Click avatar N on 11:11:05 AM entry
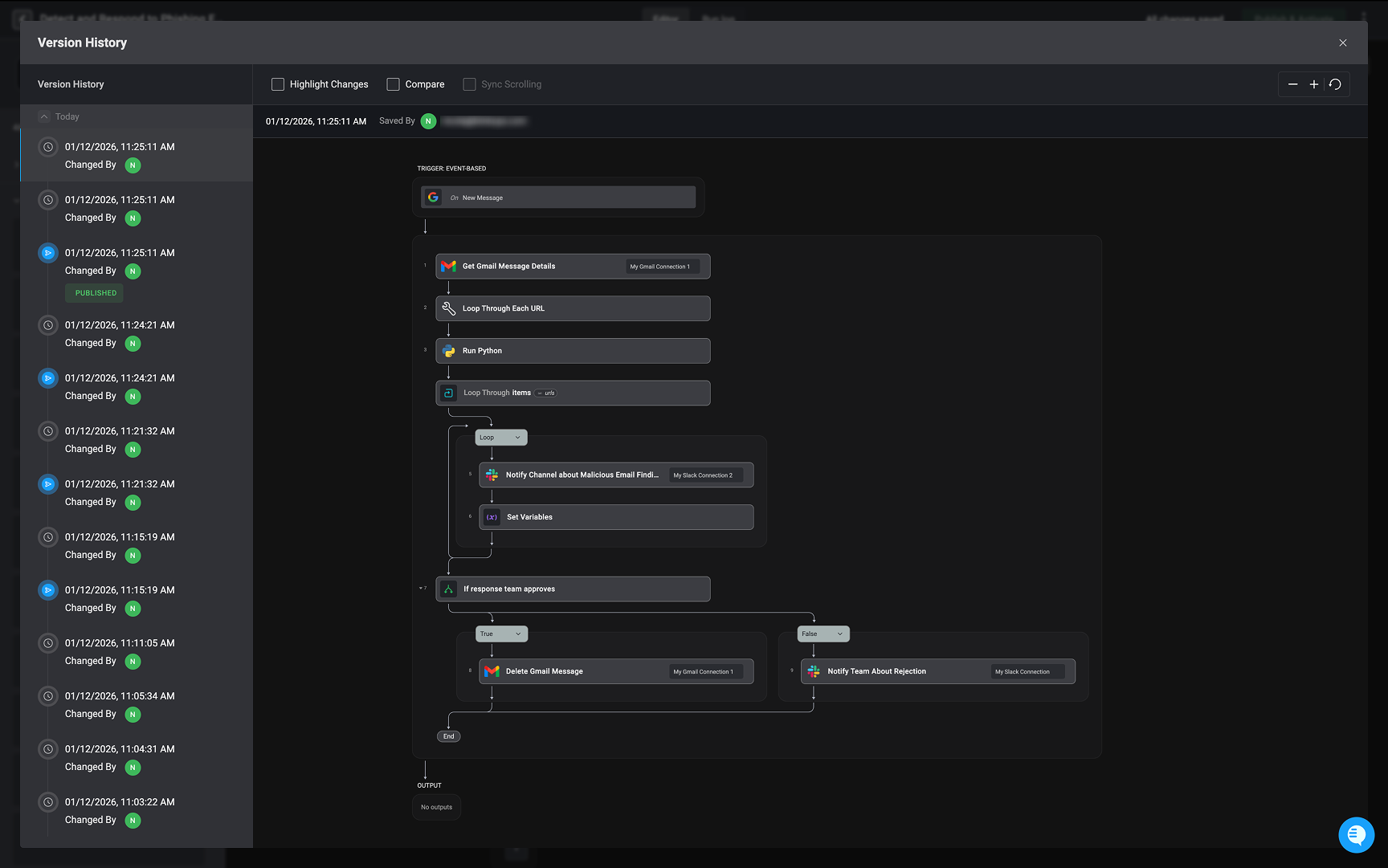This screenshot has width=1388, height=868. (x=133, y=662)
